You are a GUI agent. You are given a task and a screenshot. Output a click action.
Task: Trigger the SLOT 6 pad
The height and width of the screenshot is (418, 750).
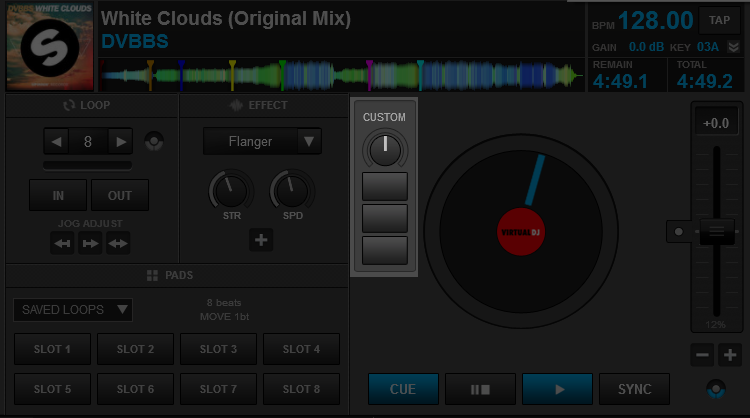(x=135, y=389)
